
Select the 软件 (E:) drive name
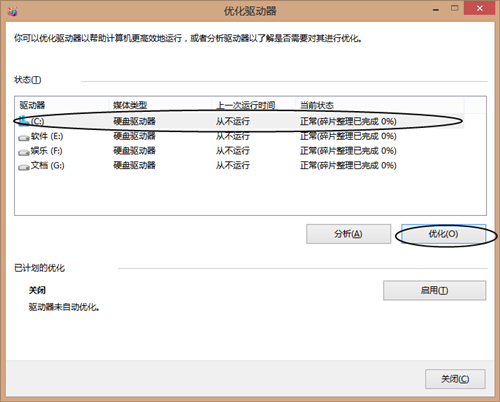(x=47, y=136)
